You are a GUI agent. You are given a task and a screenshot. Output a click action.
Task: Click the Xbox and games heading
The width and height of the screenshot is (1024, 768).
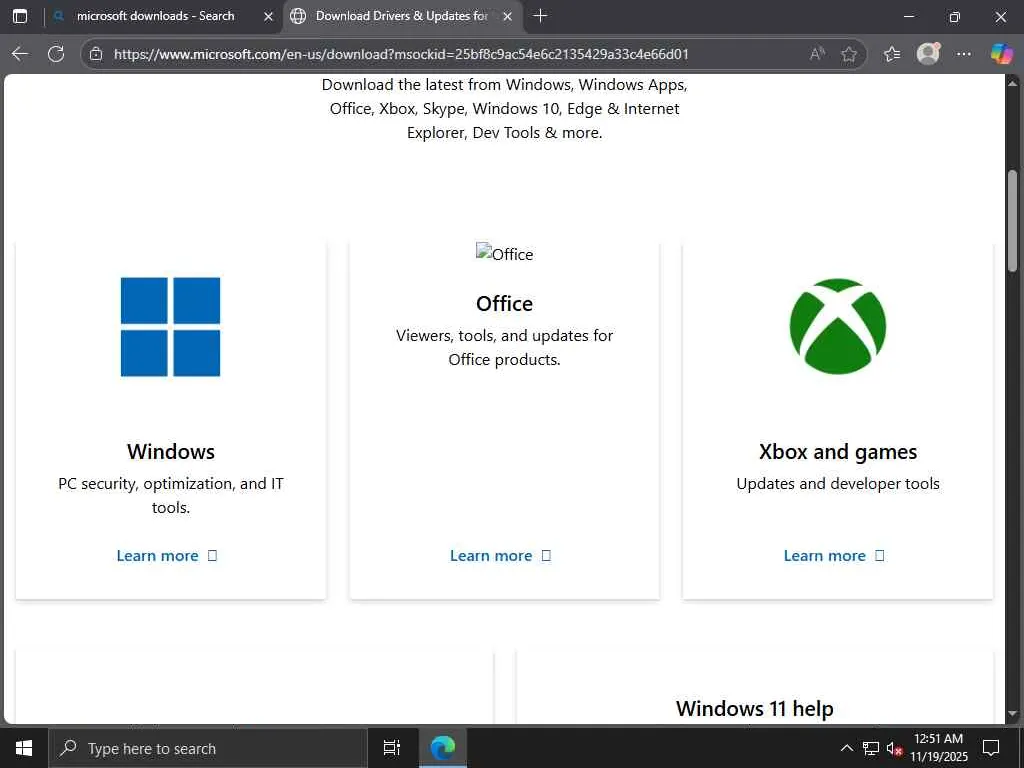tap(838, 452)
